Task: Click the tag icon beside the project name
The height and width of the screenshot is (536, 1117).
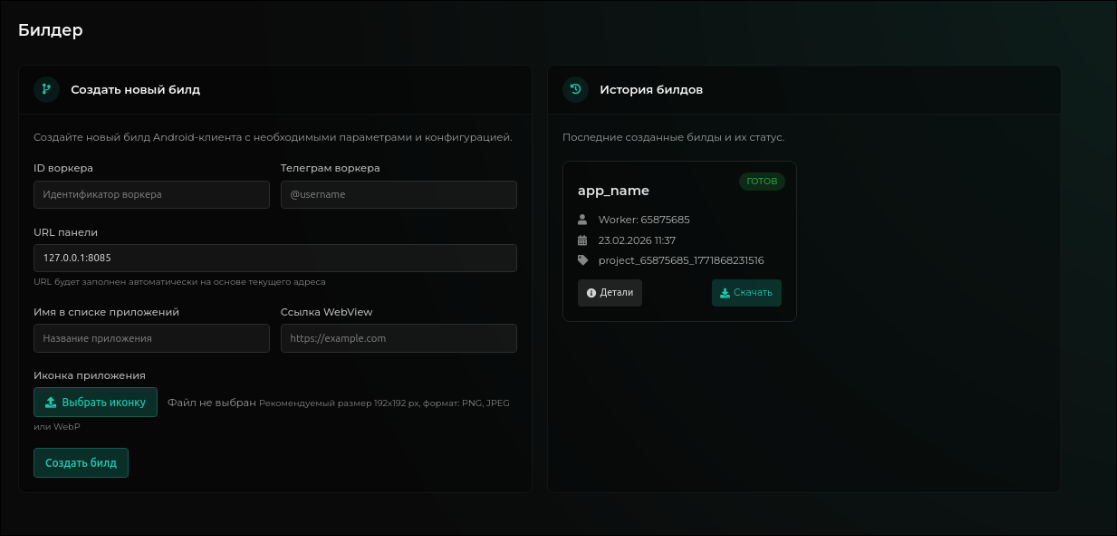Action: click(583, 260)
